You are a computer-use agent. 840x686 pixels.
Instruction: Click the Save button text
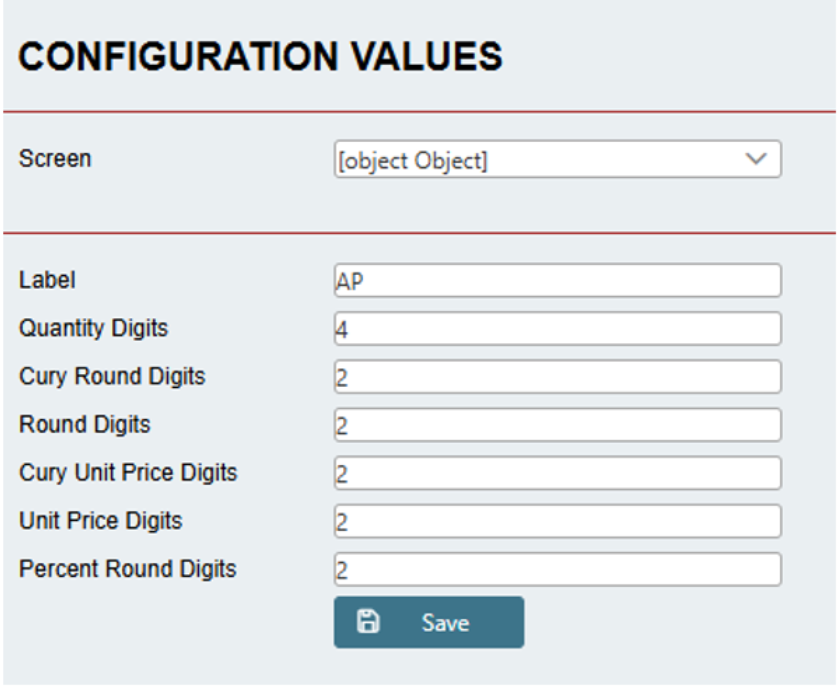pyautogui.click(x=445, y=623)
